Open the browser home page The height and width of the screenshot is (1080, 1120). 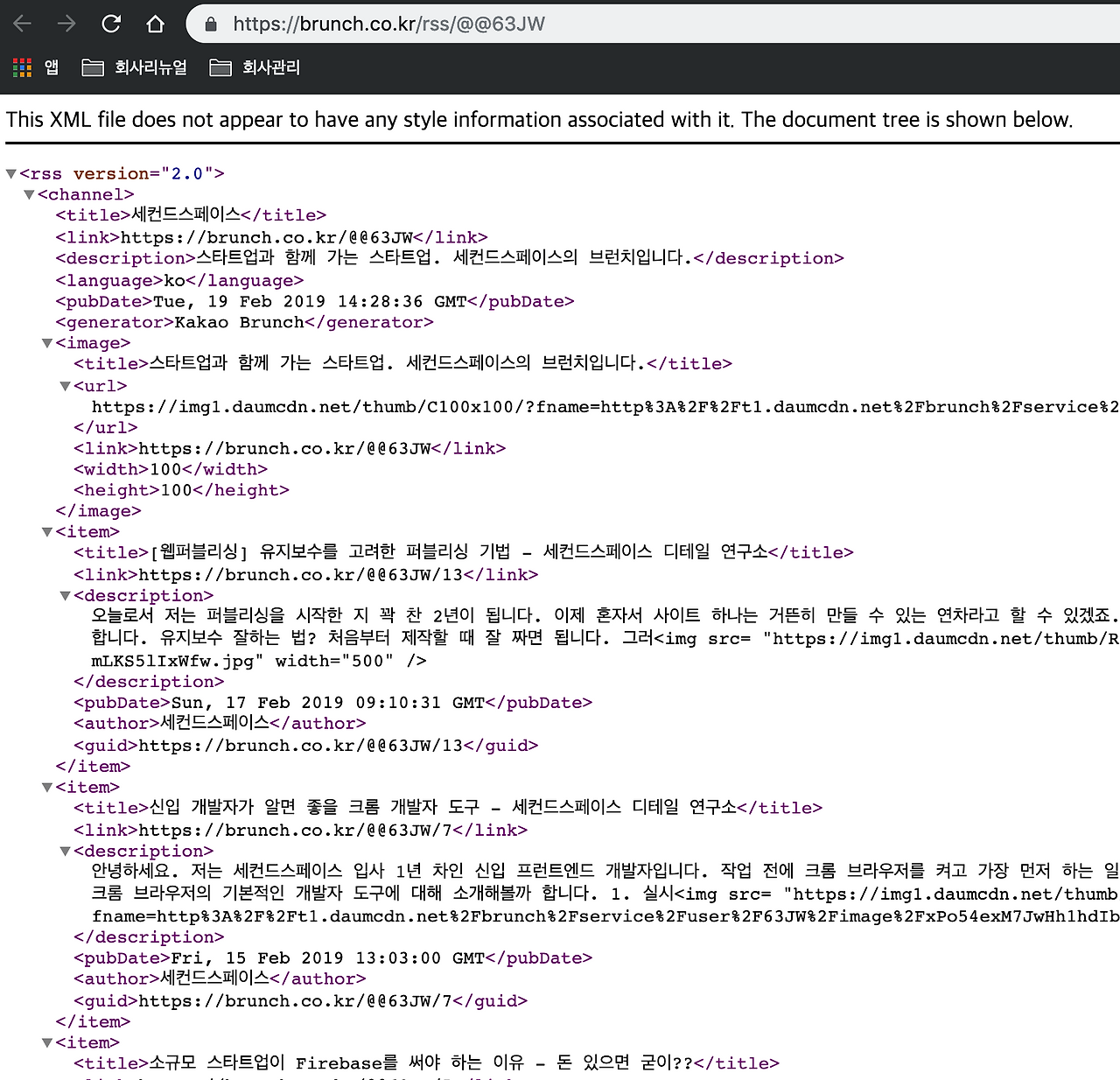pos(155,24)
